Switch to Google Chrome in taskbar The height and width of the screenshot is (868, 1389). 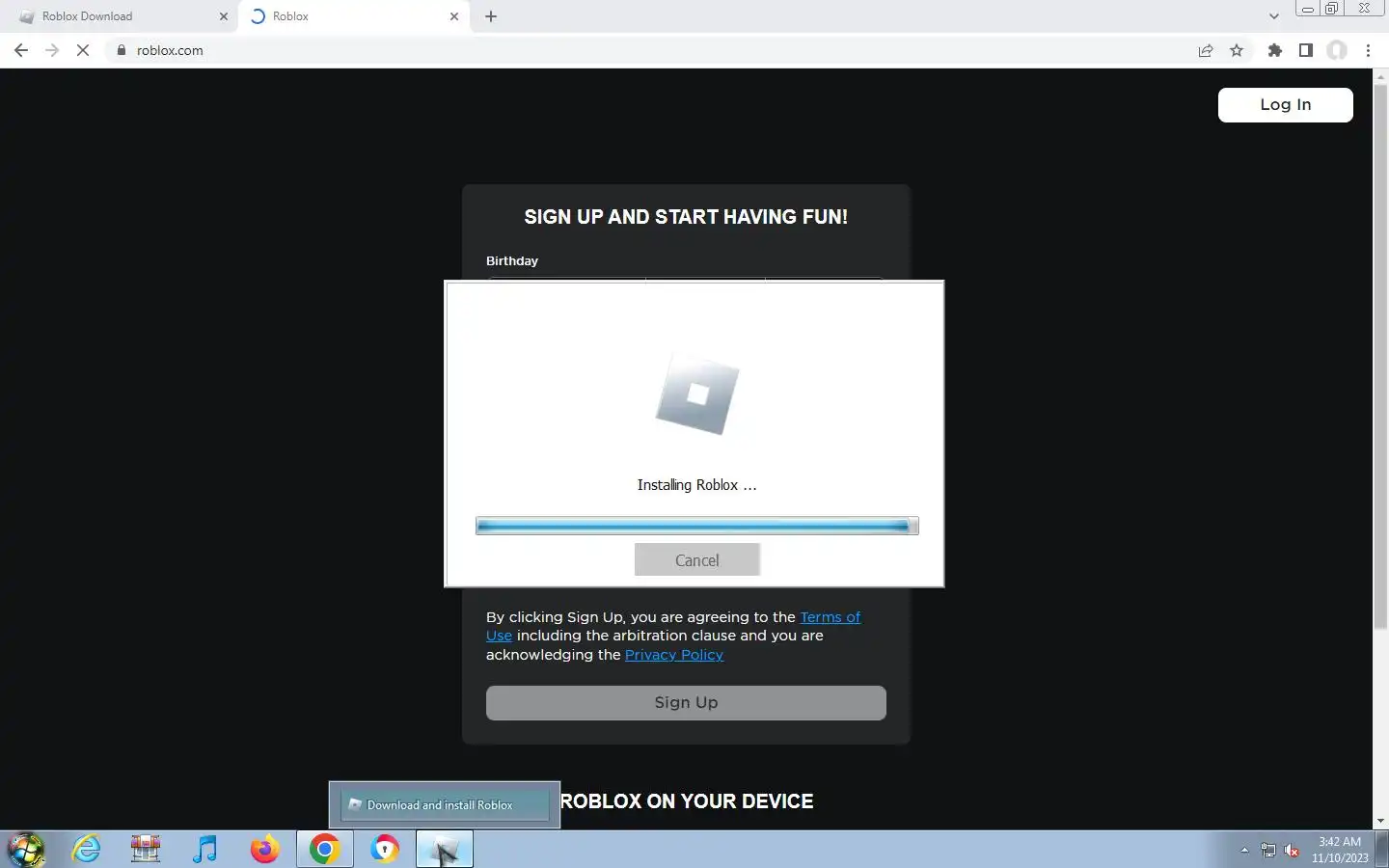(x=325, y=850)
